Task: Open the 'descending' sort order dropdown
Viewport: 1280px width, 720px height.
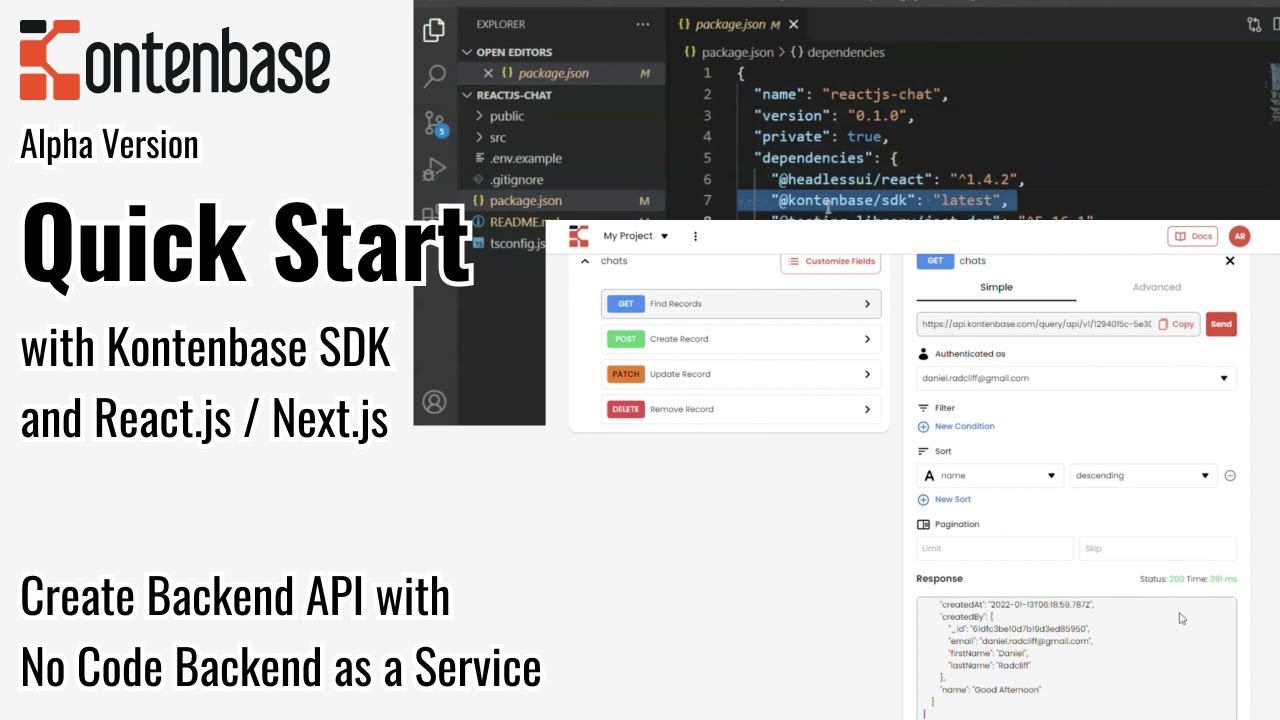Action: tap(1143, 476)
